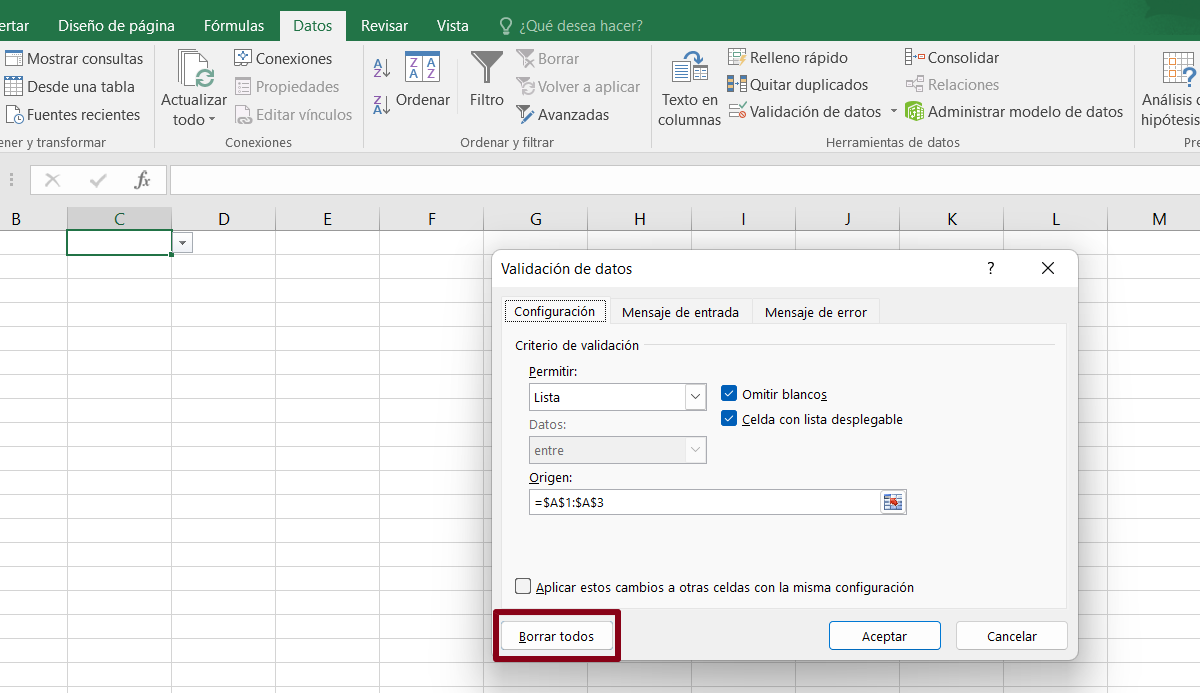
Task: Toggle Celda con lista desplegable checkbox
Action: 729,419
